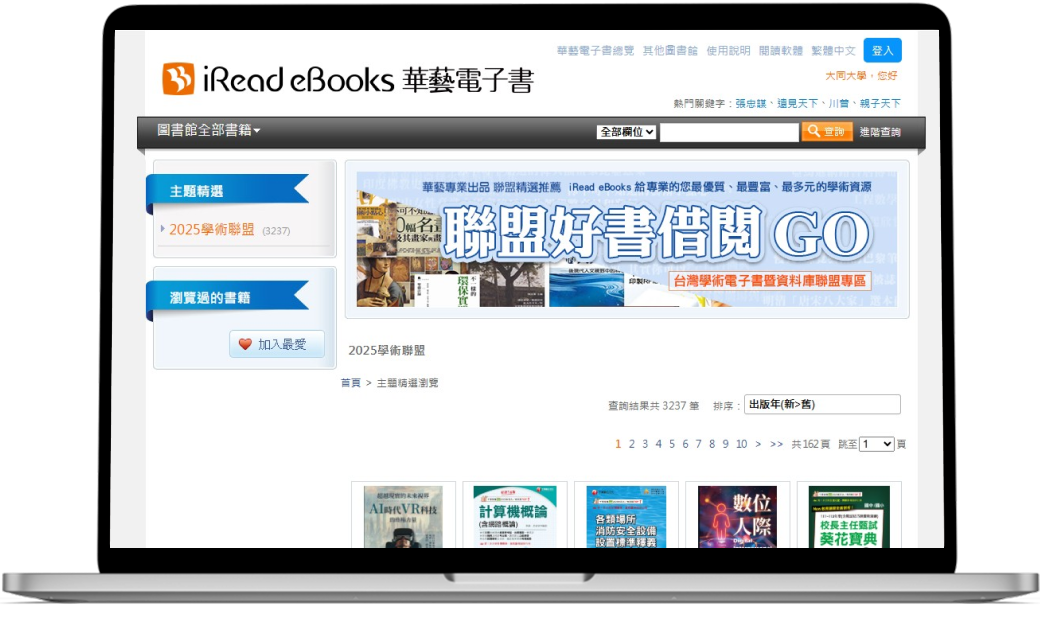1040x618 pixels.
Task: Select hot keyword 親子天下
Action: [x=880, y=103]
